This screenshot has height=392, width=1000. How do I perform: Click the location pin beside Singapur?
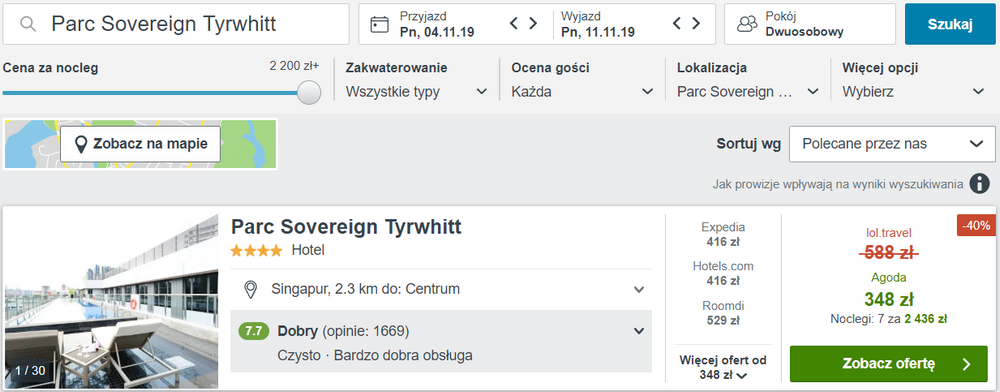coord(251,289)
